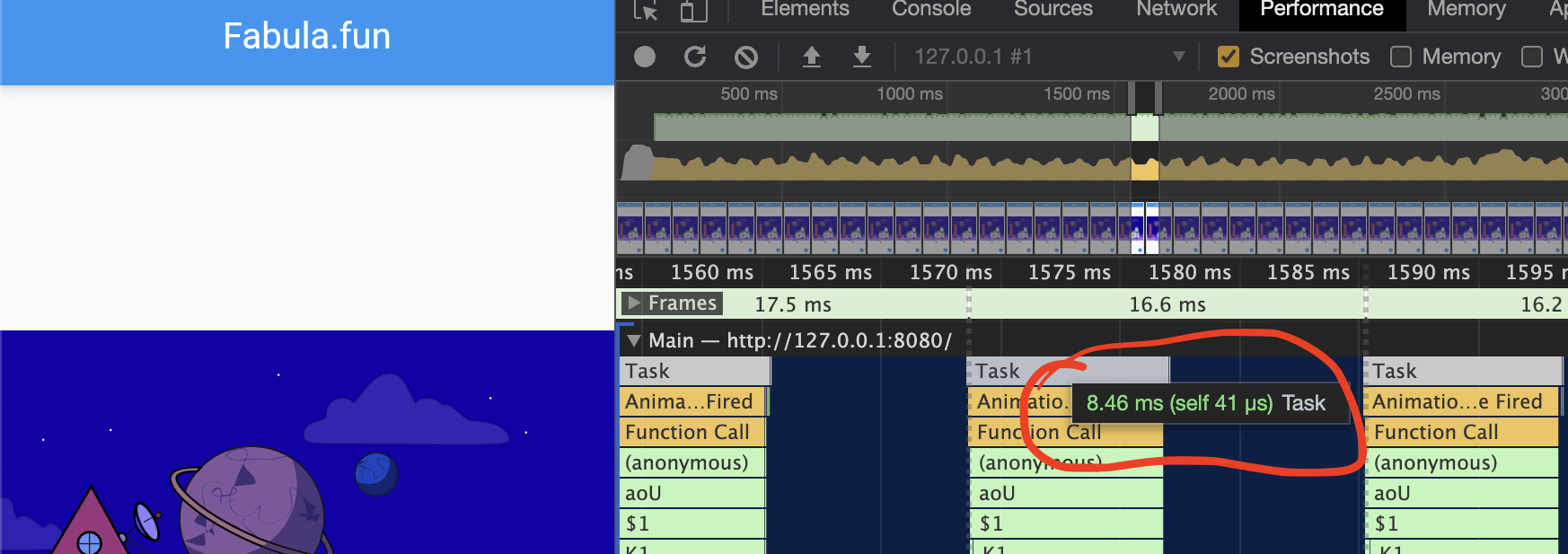Click the right overview selection handle
The width and height of the screenshot is (1568, 554).
(1158, 98)
